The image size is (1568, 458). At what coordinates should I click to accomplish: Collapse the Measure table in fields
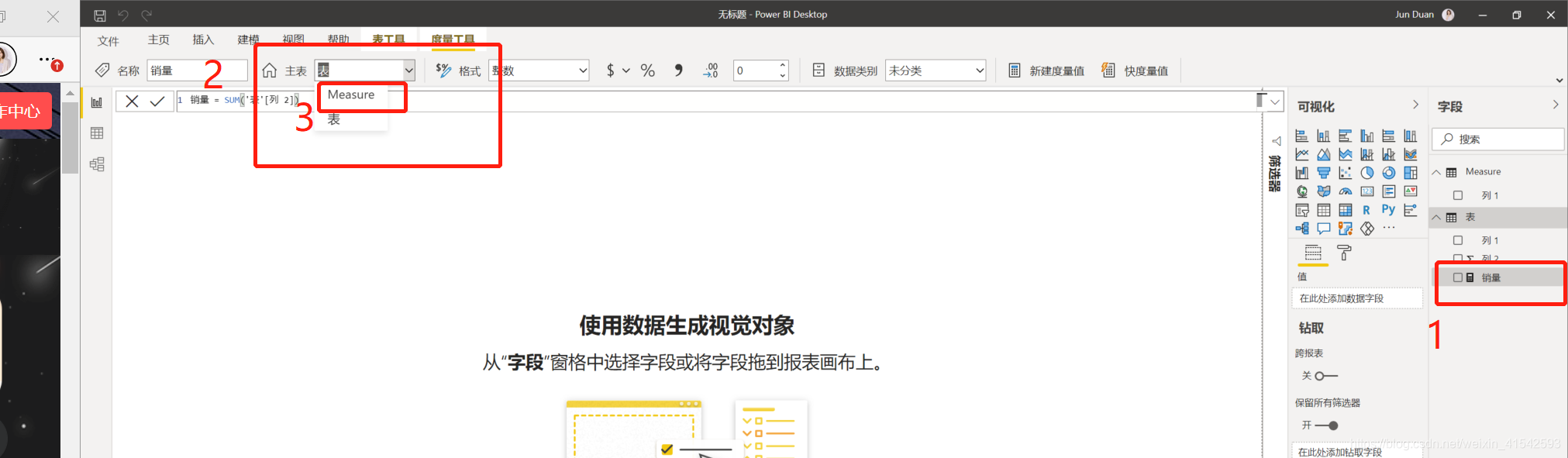click(x=1436, y=172)
